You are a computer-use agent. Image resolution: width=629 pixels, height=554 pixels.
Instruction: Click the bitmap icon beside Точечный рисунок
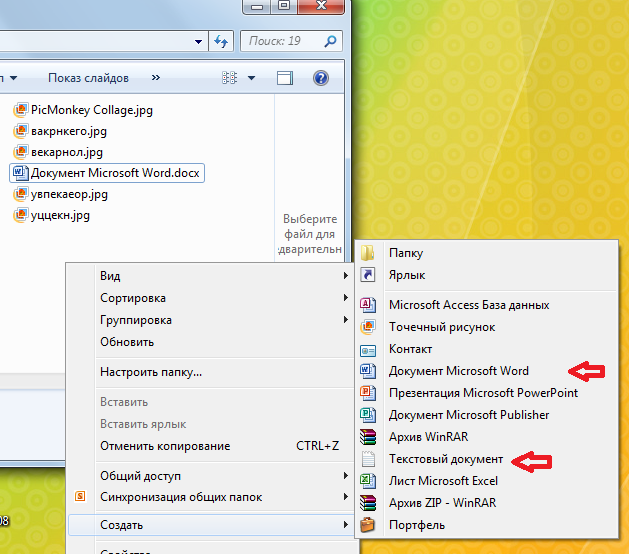368,327
